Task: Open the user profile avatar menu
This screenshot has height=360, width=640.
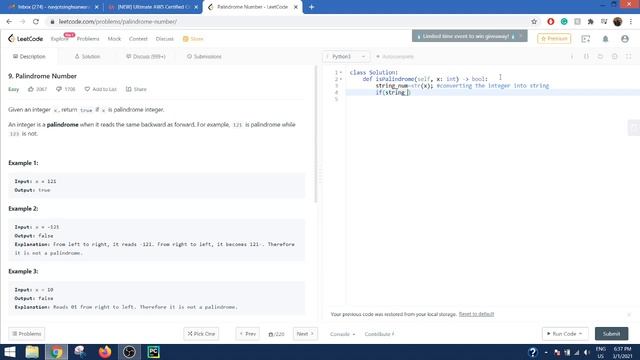Action: (x=625, y=39)
